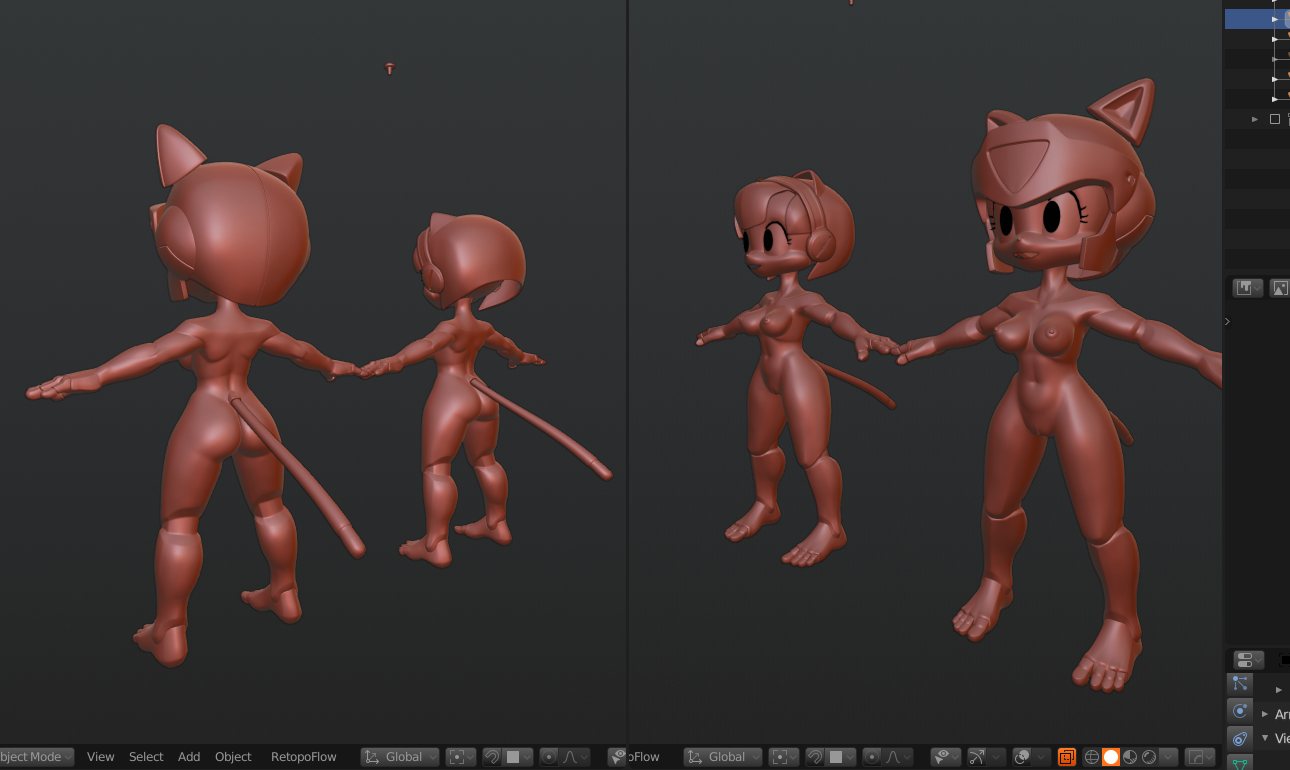
Task: Open the green mesh Object Data tab
Action: coord(1240,763)
